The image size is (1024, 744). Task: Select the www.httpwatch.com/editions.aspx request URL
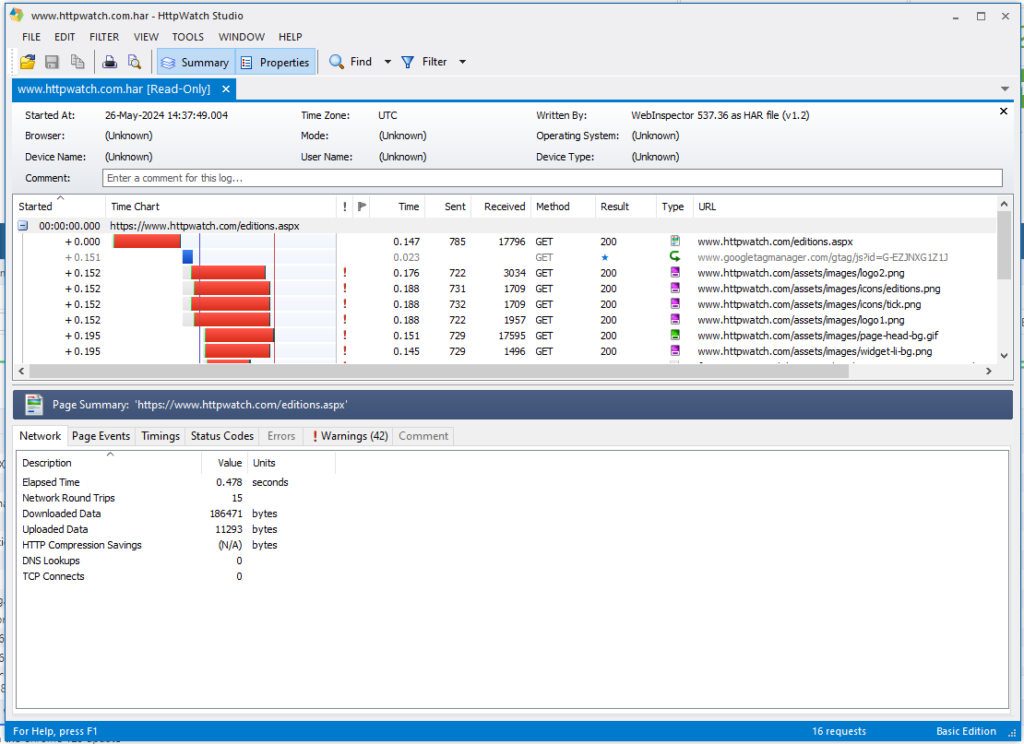click(775, 242)
